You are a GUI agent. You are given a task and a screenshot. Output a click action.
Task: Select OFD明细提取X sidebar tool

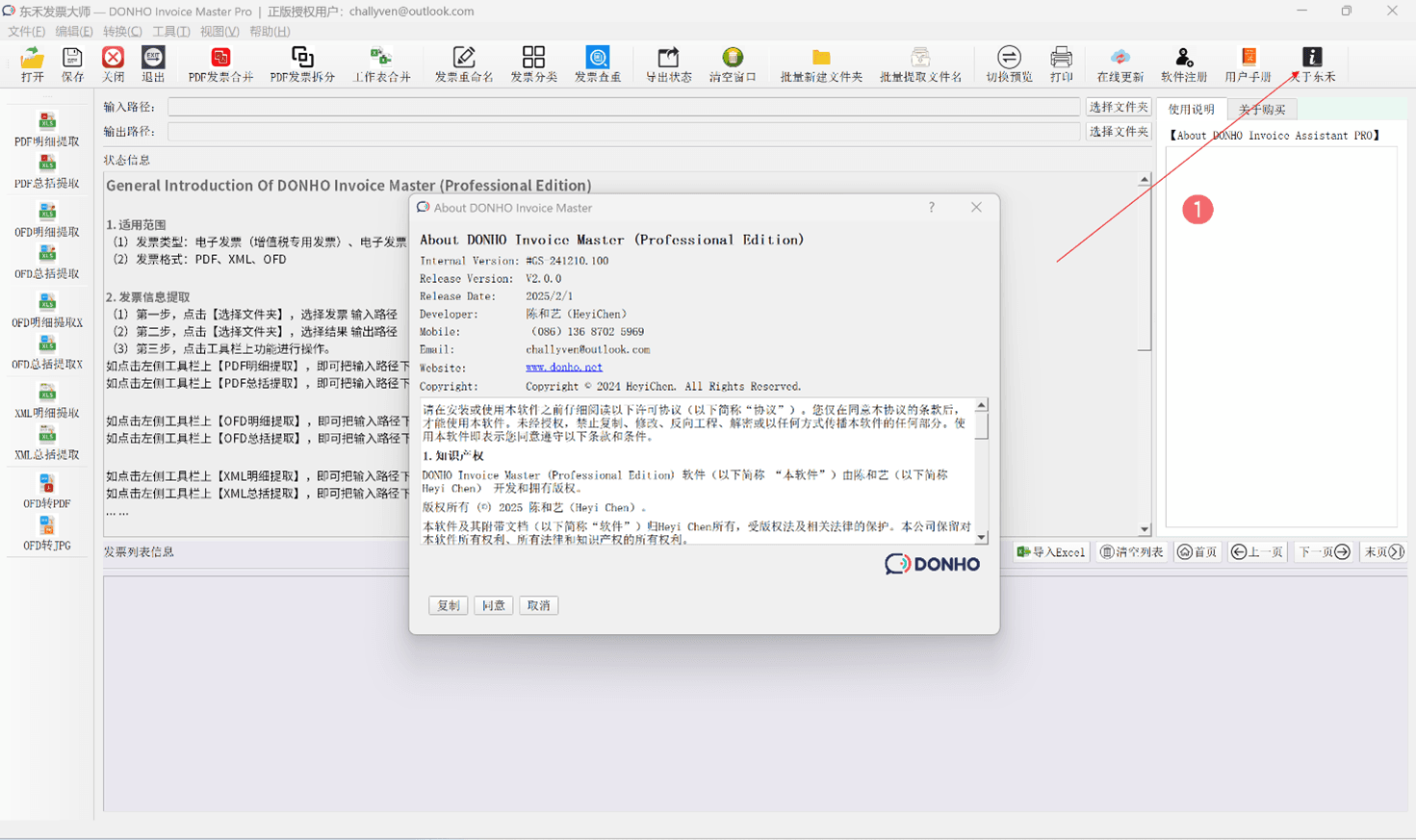[47, 311]
